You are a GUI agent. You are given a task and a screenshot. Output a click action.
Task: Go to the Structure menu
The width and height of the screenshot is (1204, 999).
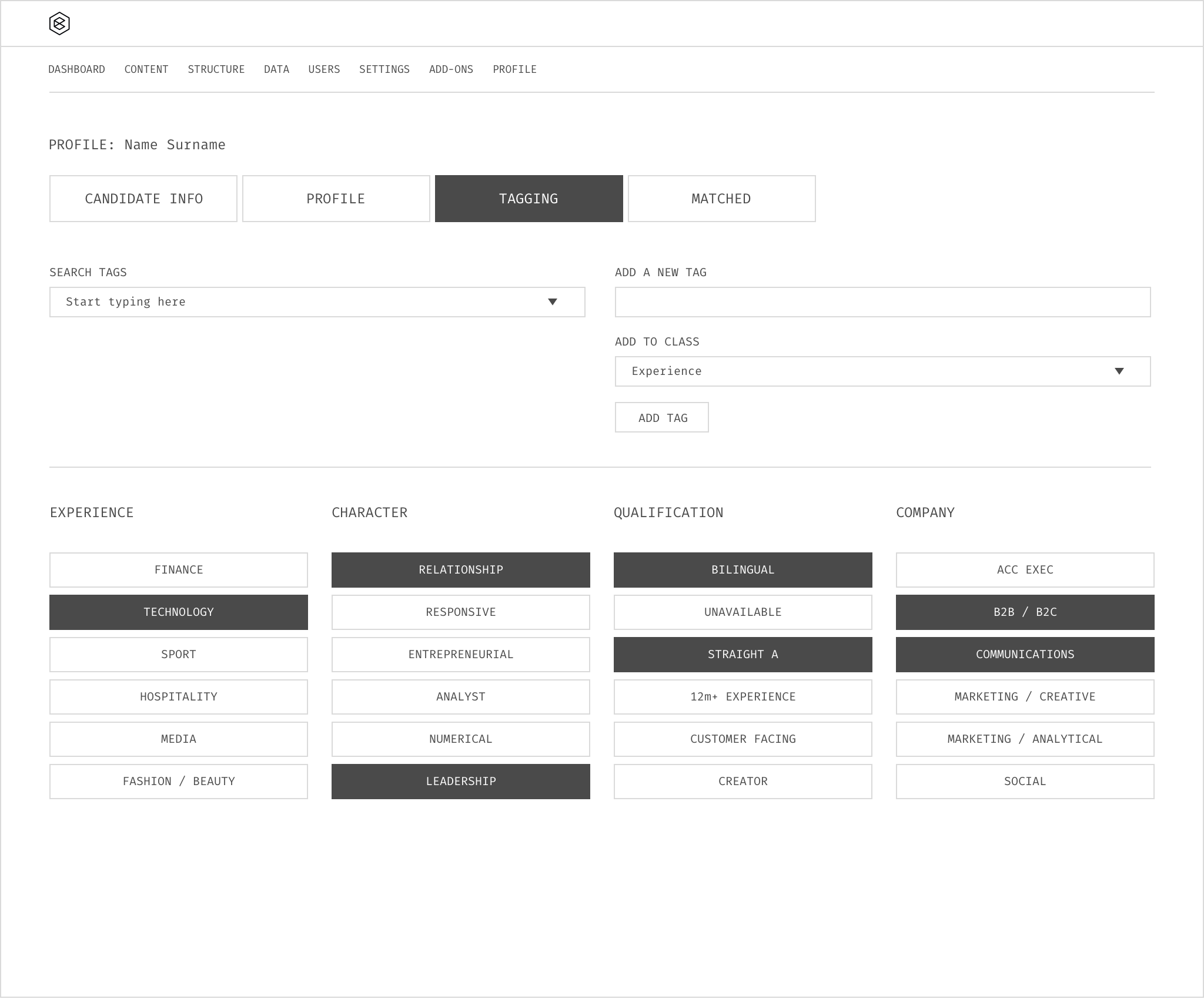[216, 69]
